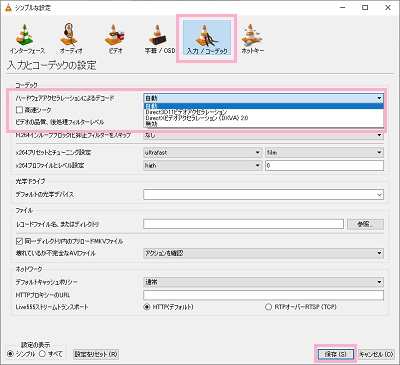
Task: Click 参照 browse button
Action: 365,224
